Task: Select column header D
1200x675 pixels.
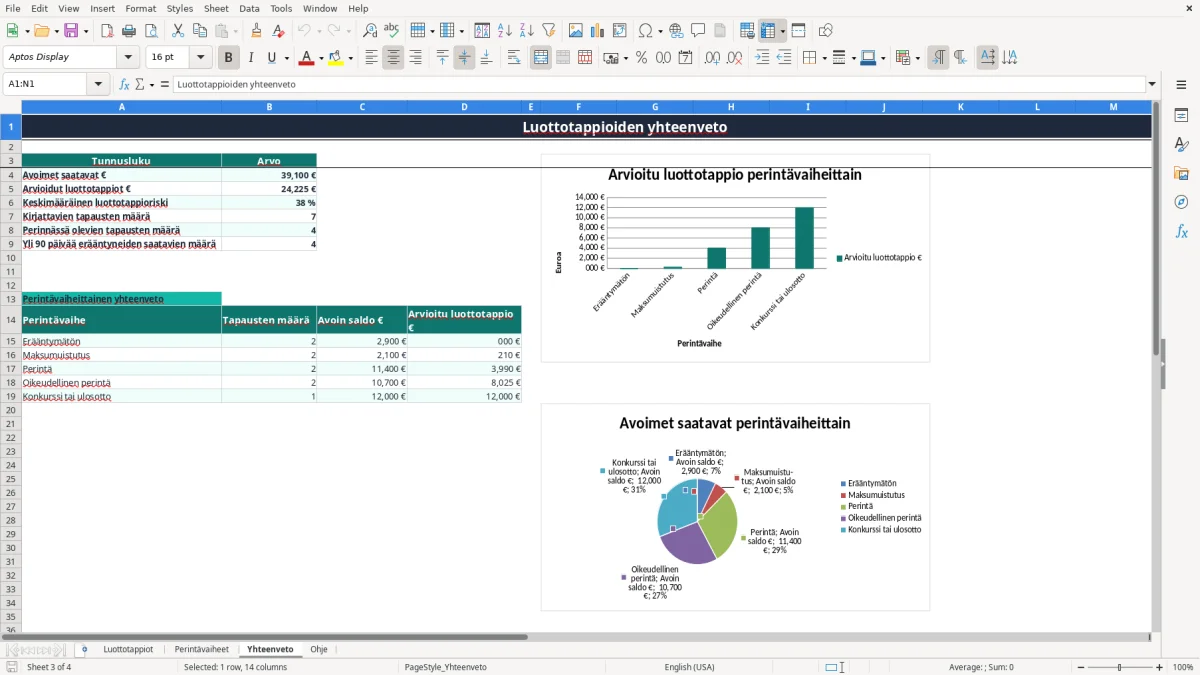Action: [x=464, y=107]
